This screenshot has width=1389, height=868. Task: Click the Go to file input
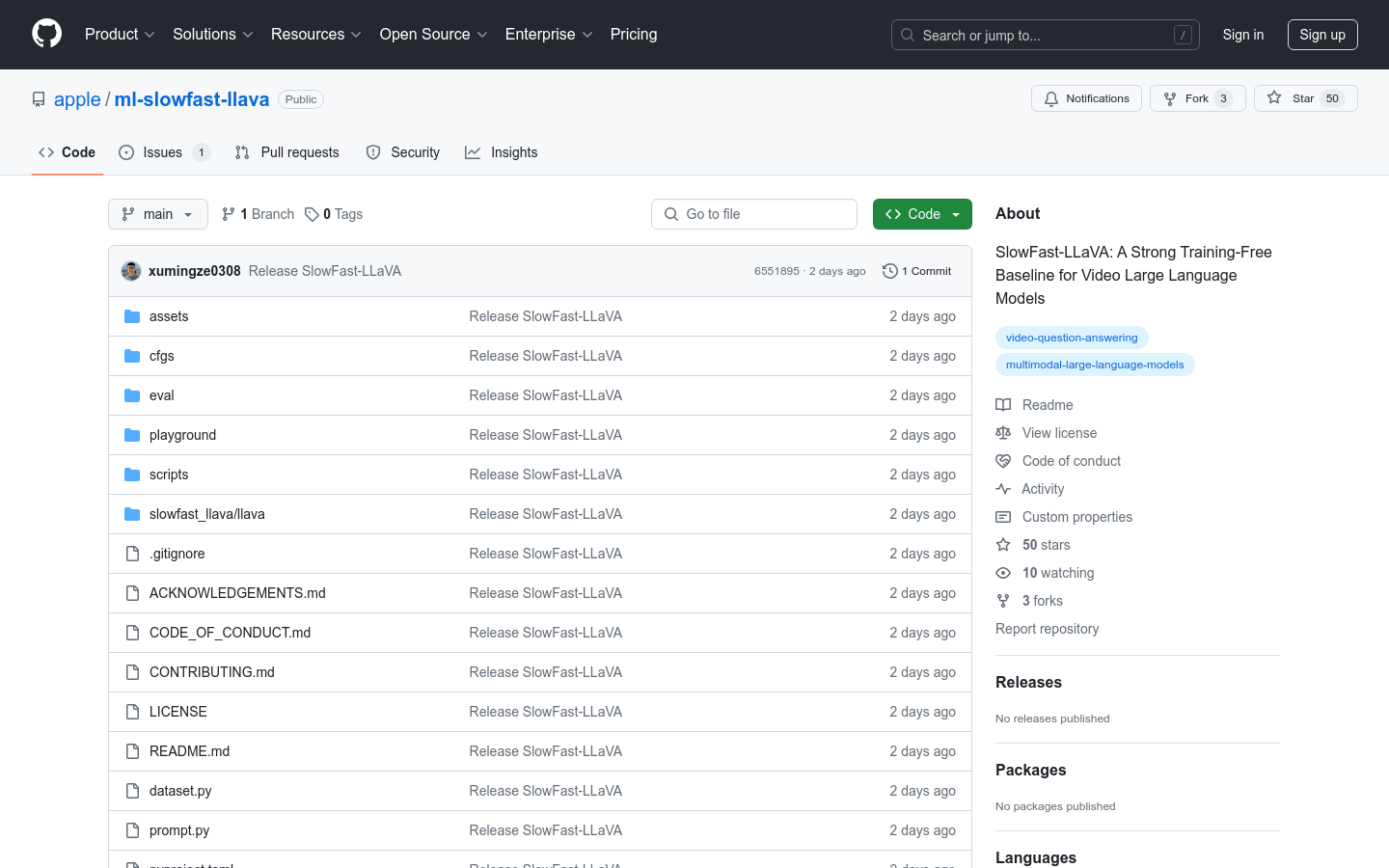pyautogui.click(x=754, y=214)
